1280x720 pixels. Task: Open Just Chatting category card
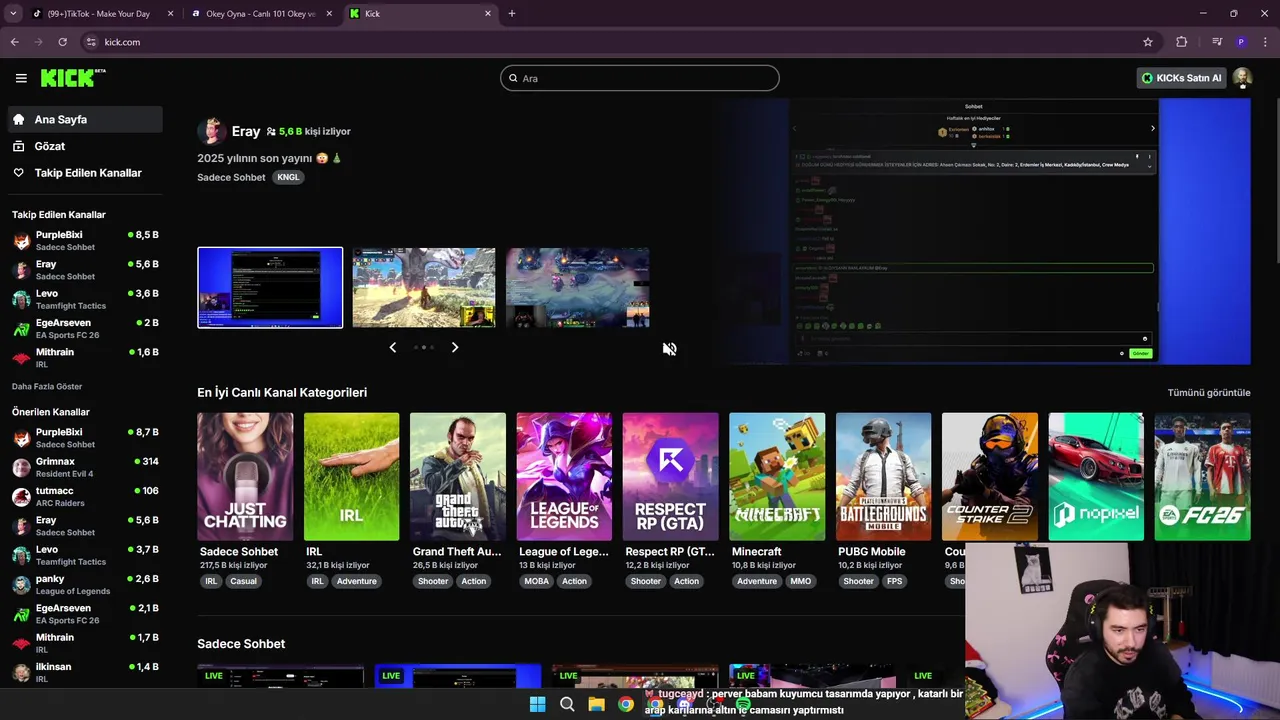point(245,477)
